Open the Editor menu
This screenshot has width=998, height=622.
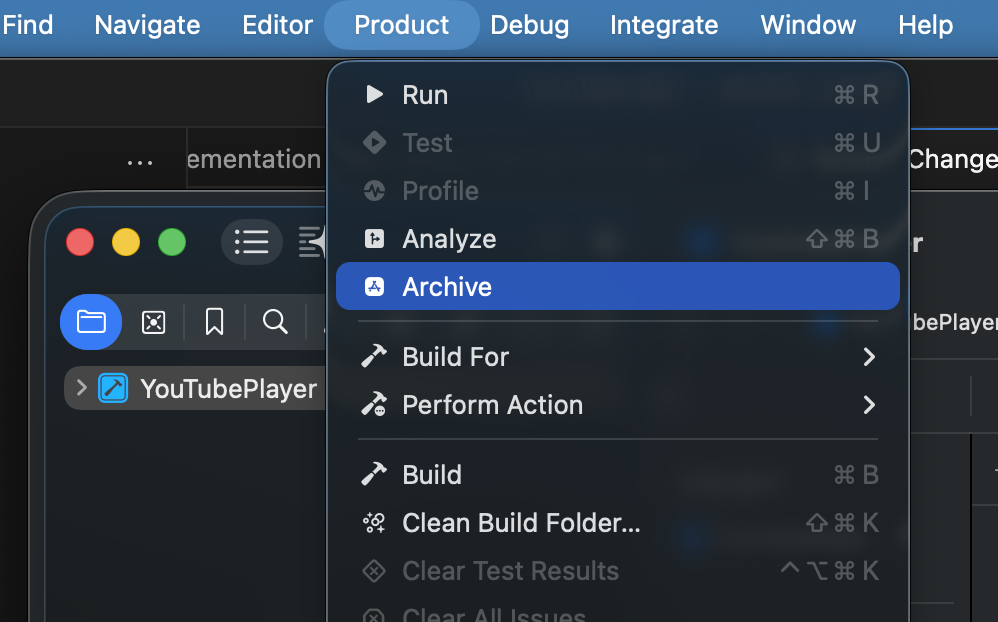click(x=278, y=25)
